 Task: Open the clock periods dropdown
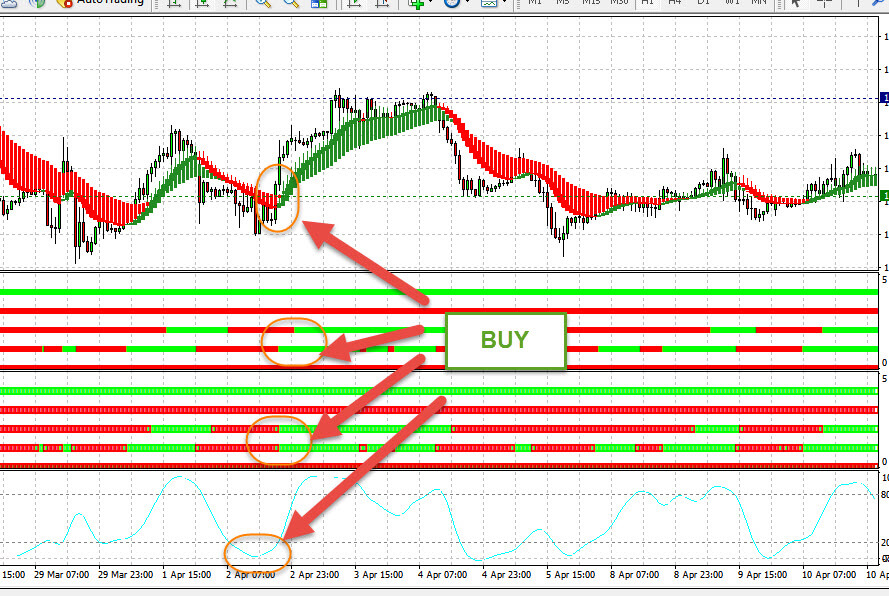tap(454, 3)
